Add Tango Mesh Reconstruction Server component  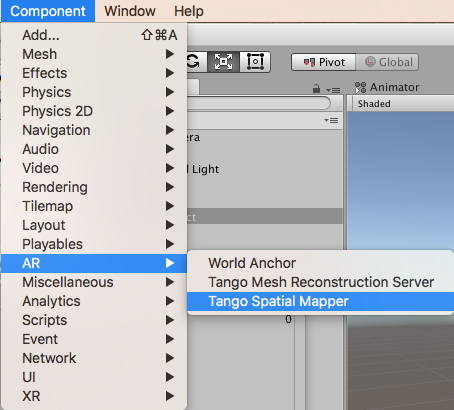click(x=320, y=282)
